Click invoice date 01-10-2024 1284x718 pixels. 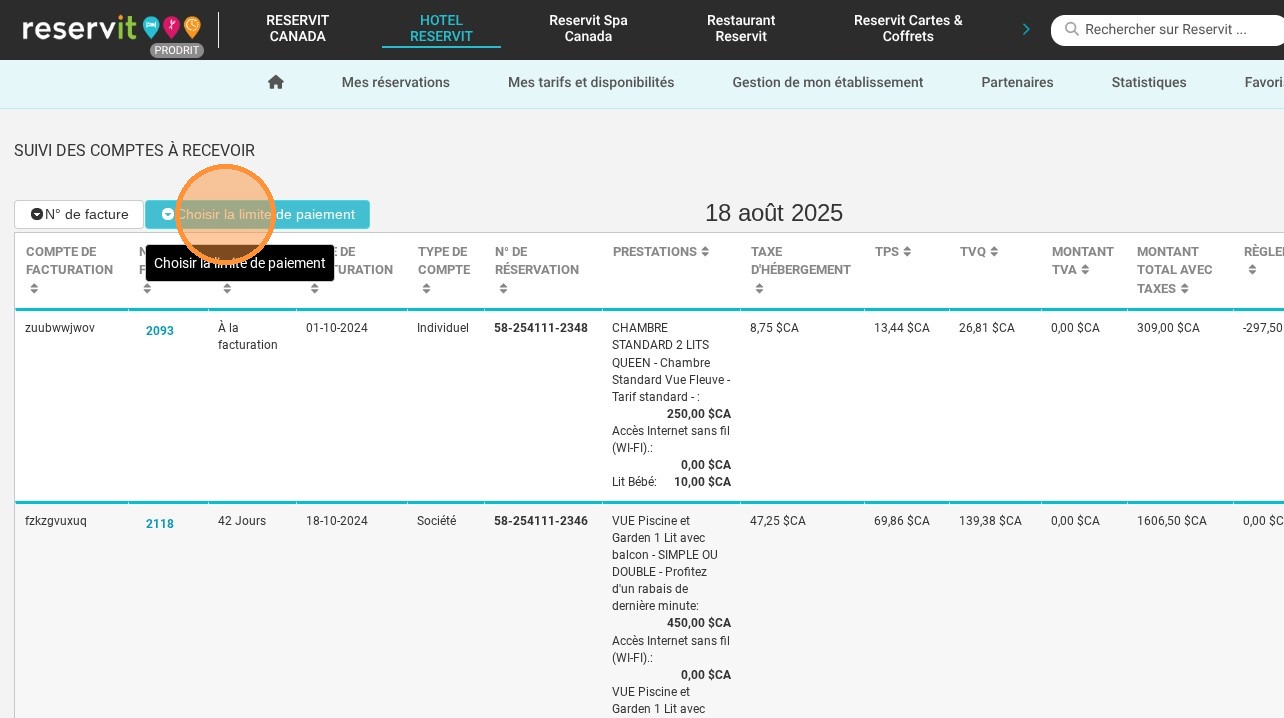[337, 328]
